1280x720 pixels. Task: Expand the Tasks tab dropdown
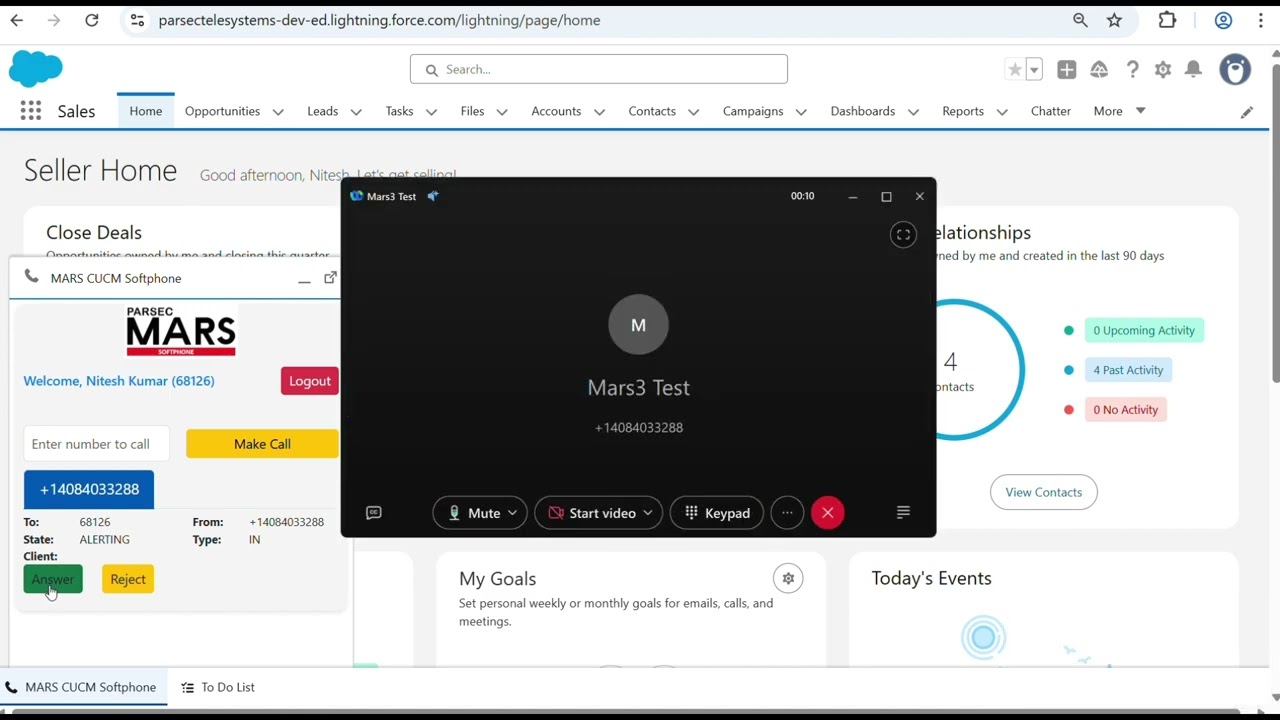(431, 112)
